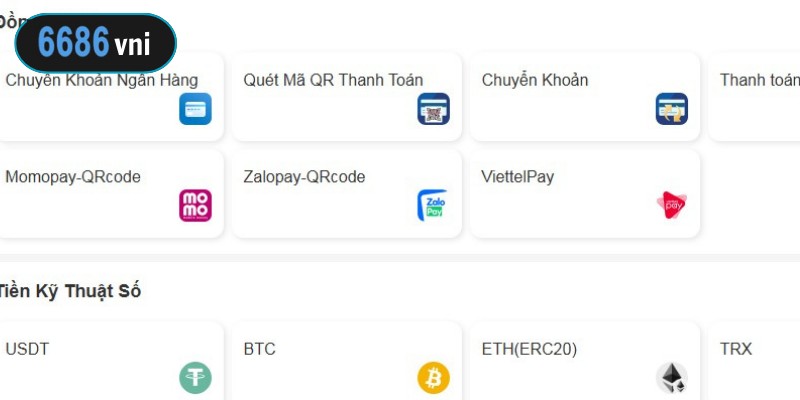800x400 pixels.
Task: Select Chuyển Khoản Ngân Hàng payment option
Action: pos(110,96)
